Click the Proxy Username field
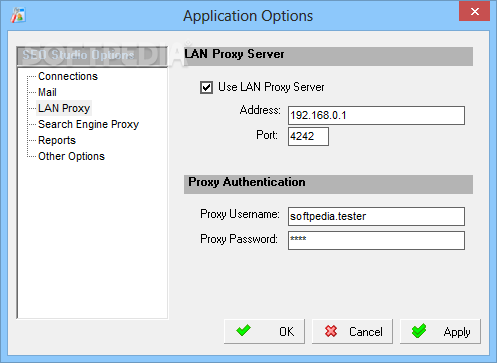 pyautogui.click(x=376, y=216)
